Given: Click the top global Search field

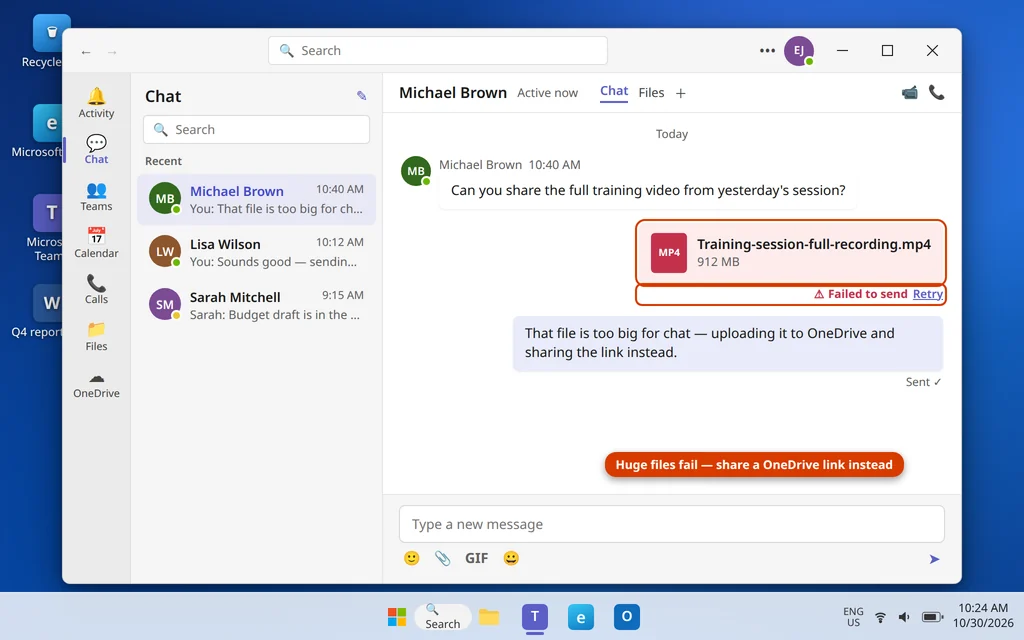Looking at the screenshot, I should point(438,50).
